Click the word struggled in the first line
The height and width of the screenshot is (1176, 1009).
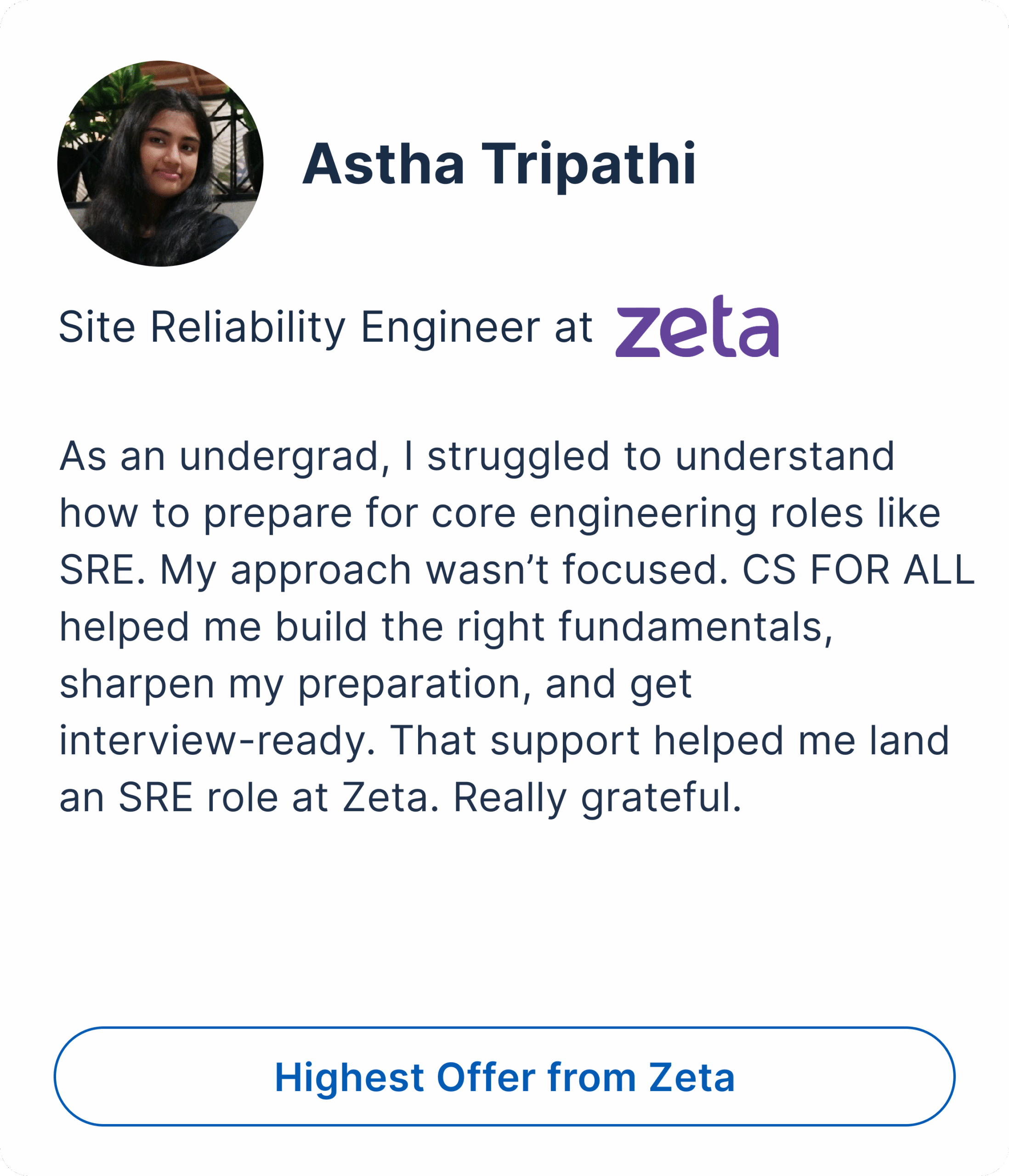click(x=518, y=456)
